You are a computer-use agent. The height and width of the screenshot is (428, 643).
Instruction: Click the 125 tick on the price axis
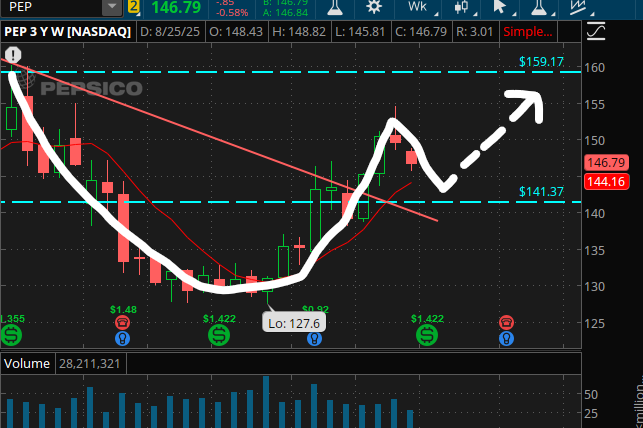pyautogui.click(x=594, y=323)
